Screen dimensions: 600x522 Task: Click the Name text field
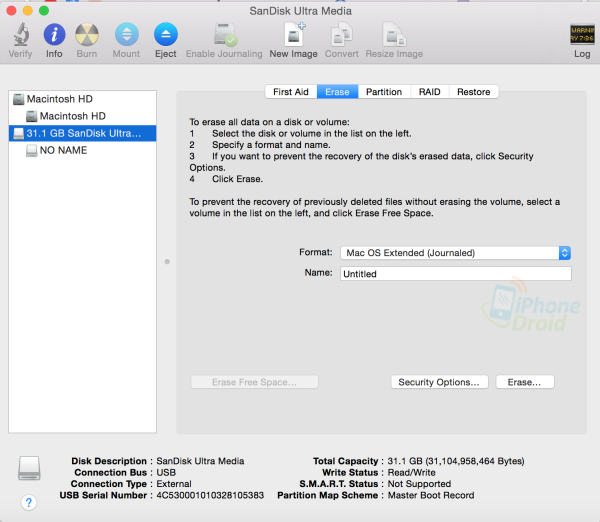[x=455, y=273]
